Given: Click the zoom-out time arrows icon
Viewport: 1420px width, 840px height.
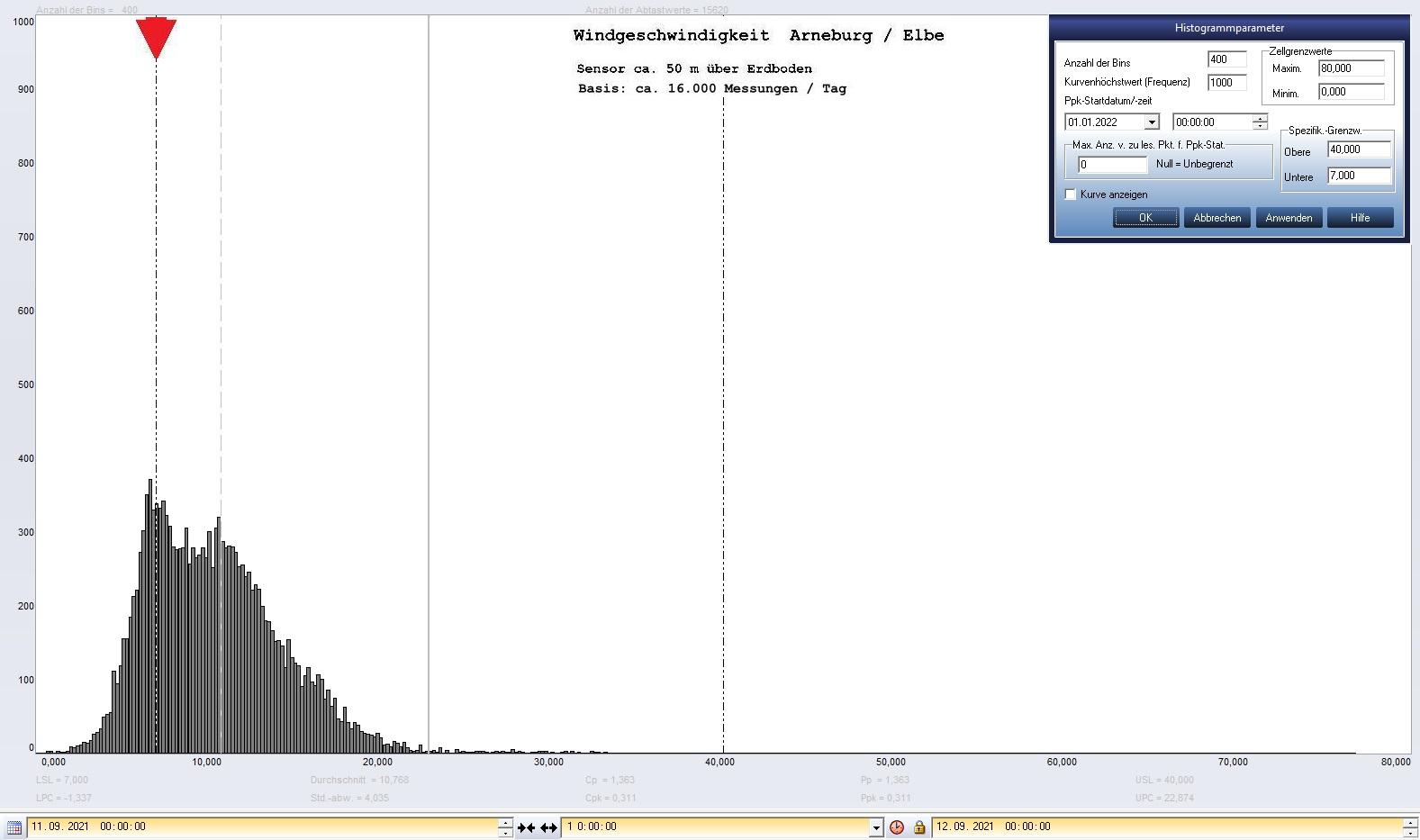Looking at the screenshot, I should tap(548, 827).
